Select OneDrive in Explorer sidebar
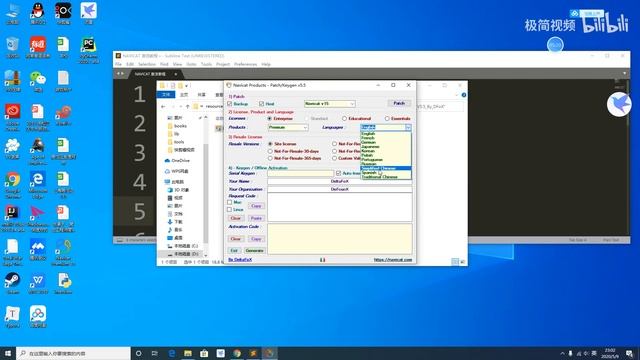Image resolution: width=640 pixels, height=360 pixels. tap(177, 161)
